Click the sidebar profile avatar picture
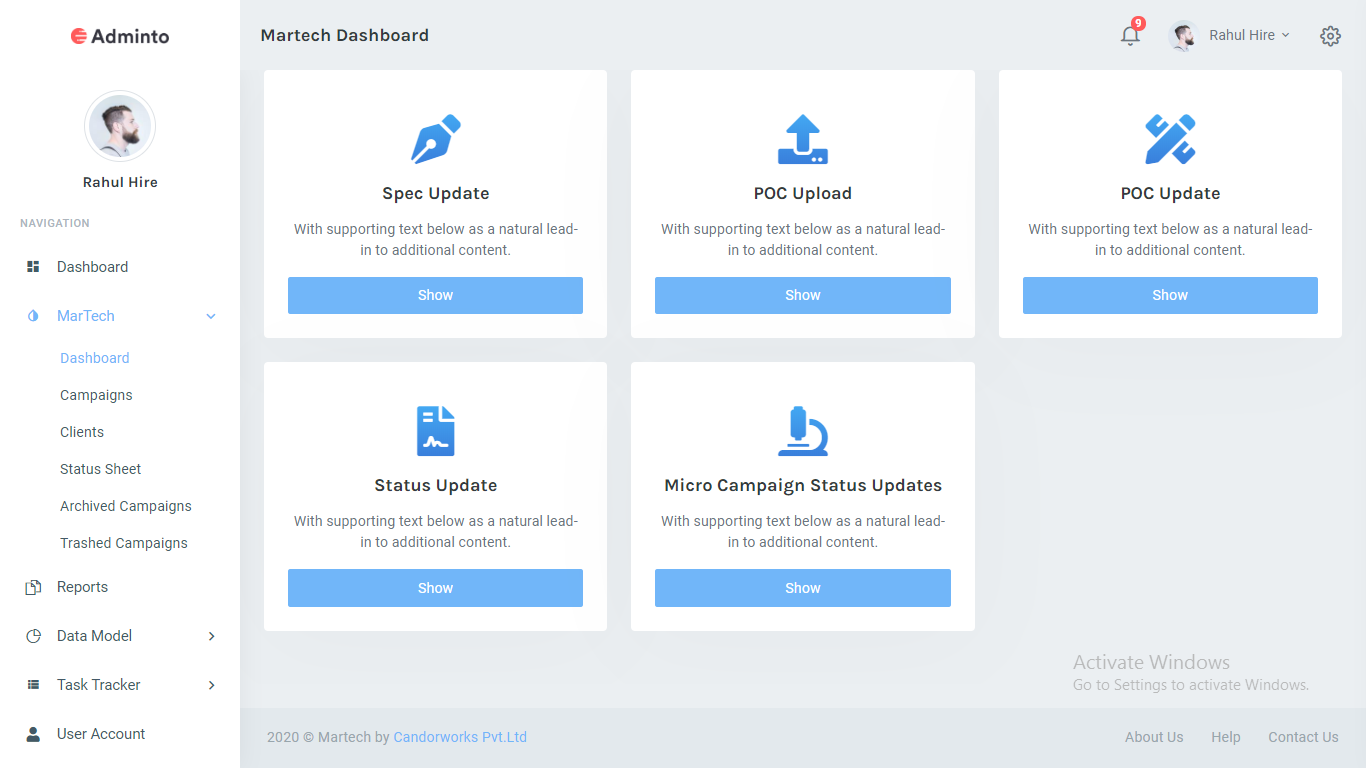The height and width of the screenshot is (768, 1366). point(120,127)
